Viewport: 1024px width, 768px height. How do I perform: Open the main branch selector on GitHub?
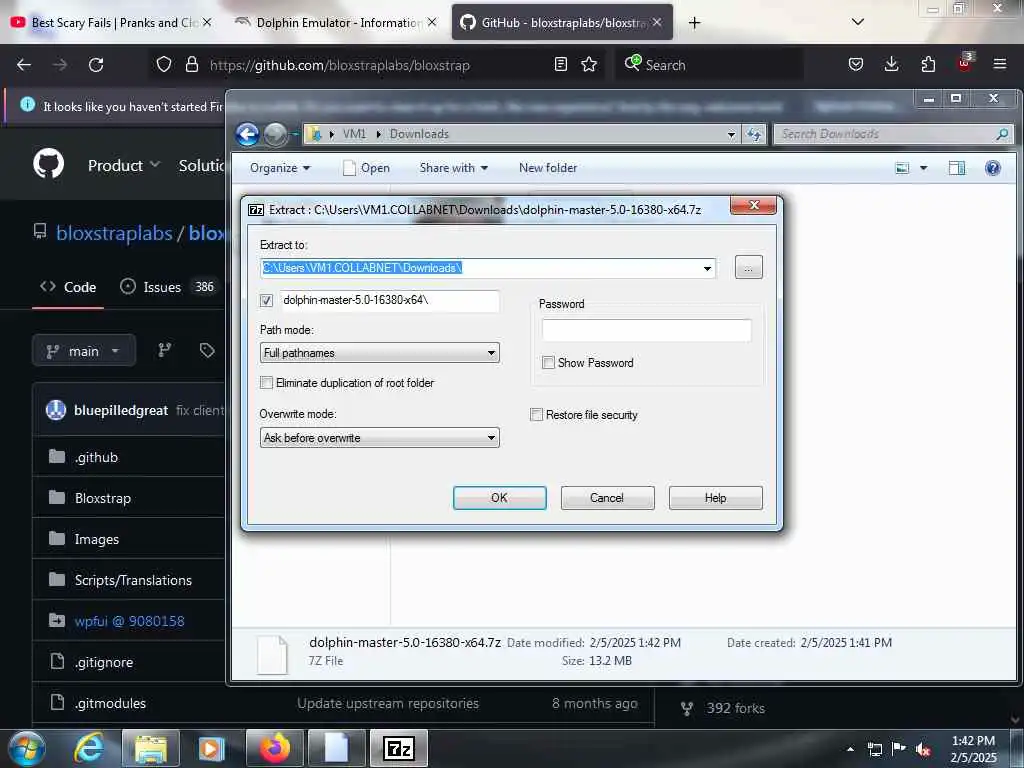coord(84,351)
